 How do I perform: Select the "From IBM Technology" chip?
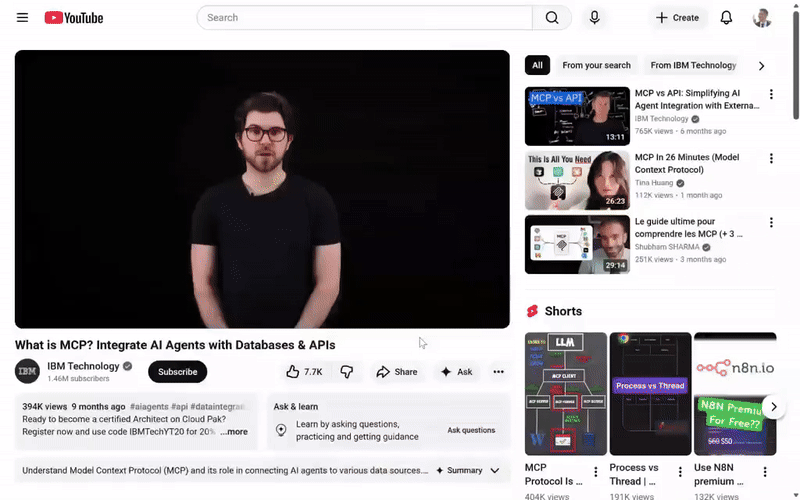(693, 66)
